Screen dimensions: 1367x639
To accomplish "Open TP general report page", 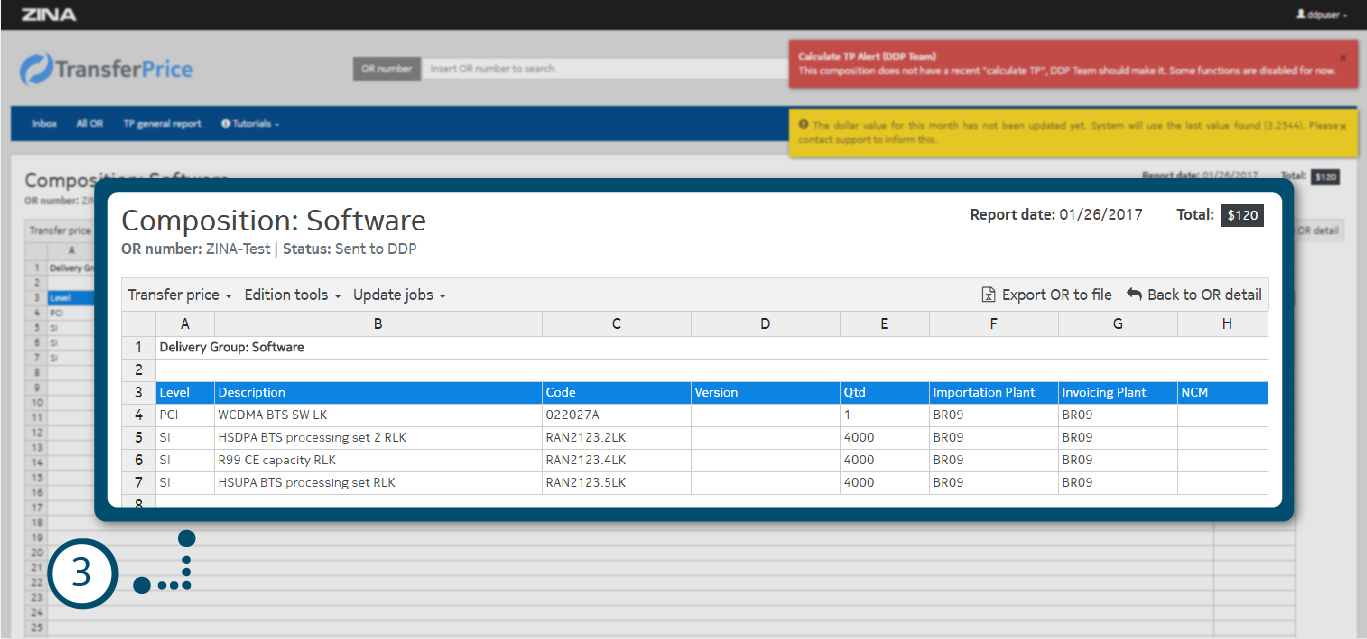I will (162, 124).
